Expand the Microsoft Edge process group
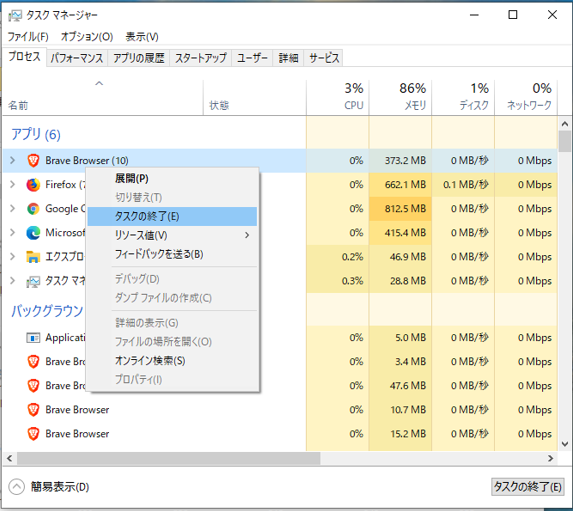The image size is (573, 511). pyautogui.click(x=12, y=232)
